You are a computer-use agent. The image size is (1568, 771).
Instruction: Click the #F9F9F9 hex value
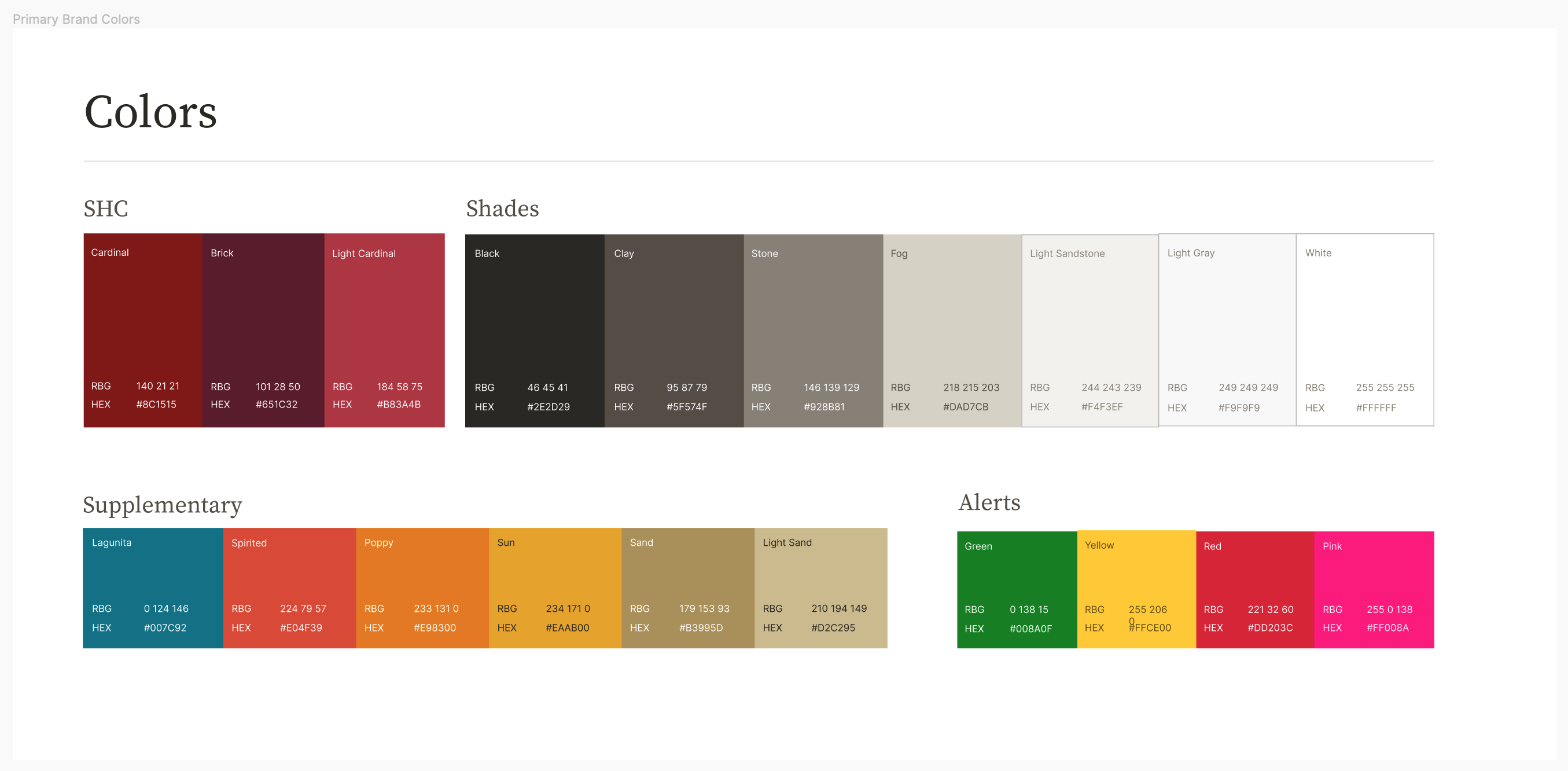pyautogui.click(x=1239, y=408)
